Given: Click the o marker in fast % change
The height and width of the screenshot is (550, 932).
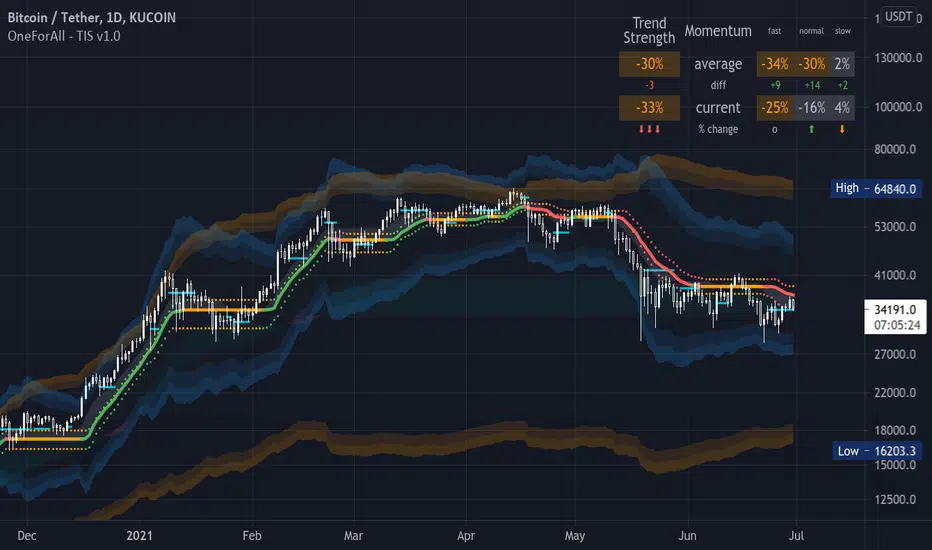Looking at the screenshot, I should click(x=774, y=130).
